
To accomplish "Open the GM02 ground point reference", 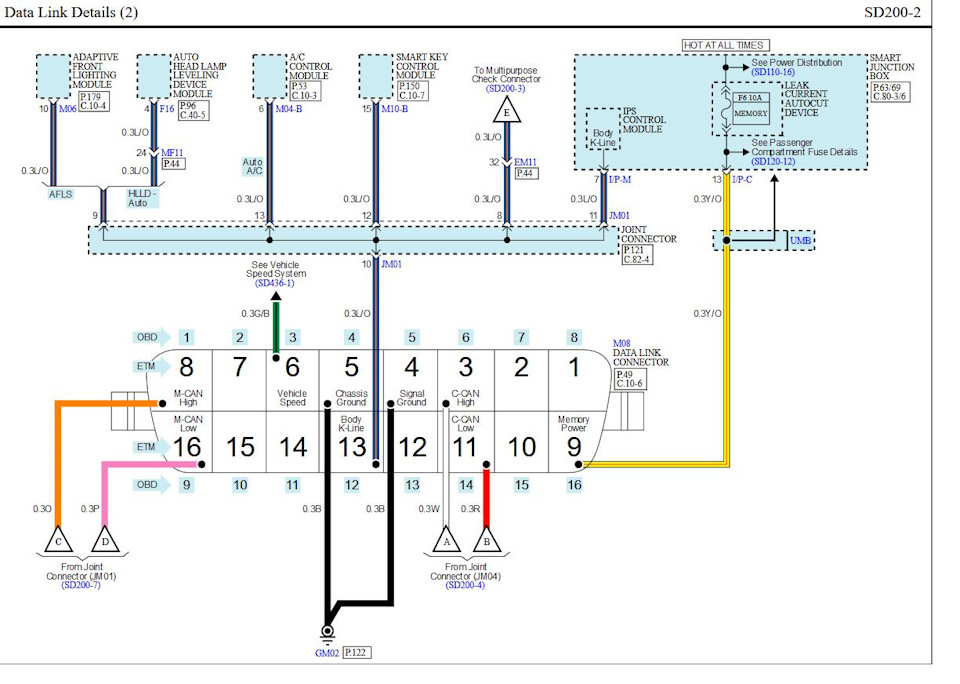I will 327,653.
